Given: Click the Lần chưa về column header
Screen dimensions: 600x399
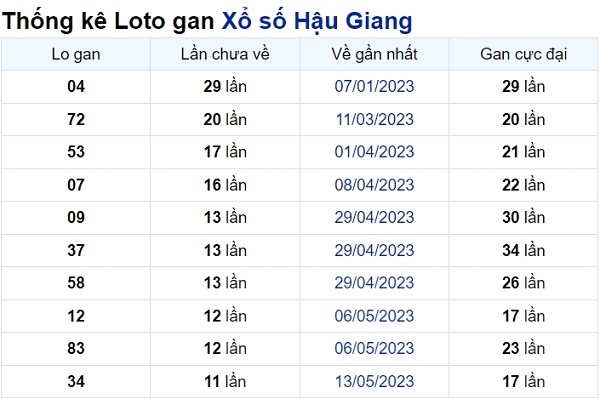Looking at the screenshot, I should pyautogui.click(x=225, y=54).
